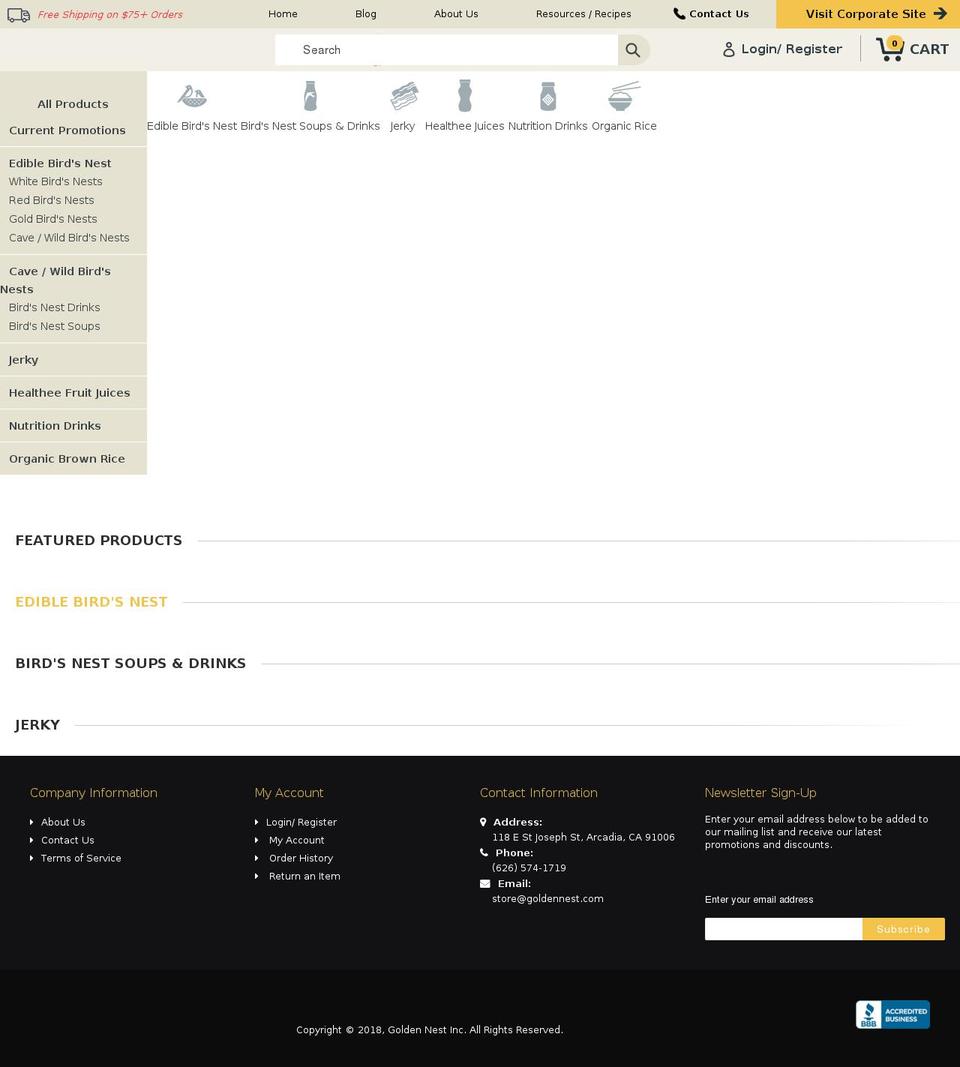Open the Blog menu item
960x1067 pixels.
[365, 14]
